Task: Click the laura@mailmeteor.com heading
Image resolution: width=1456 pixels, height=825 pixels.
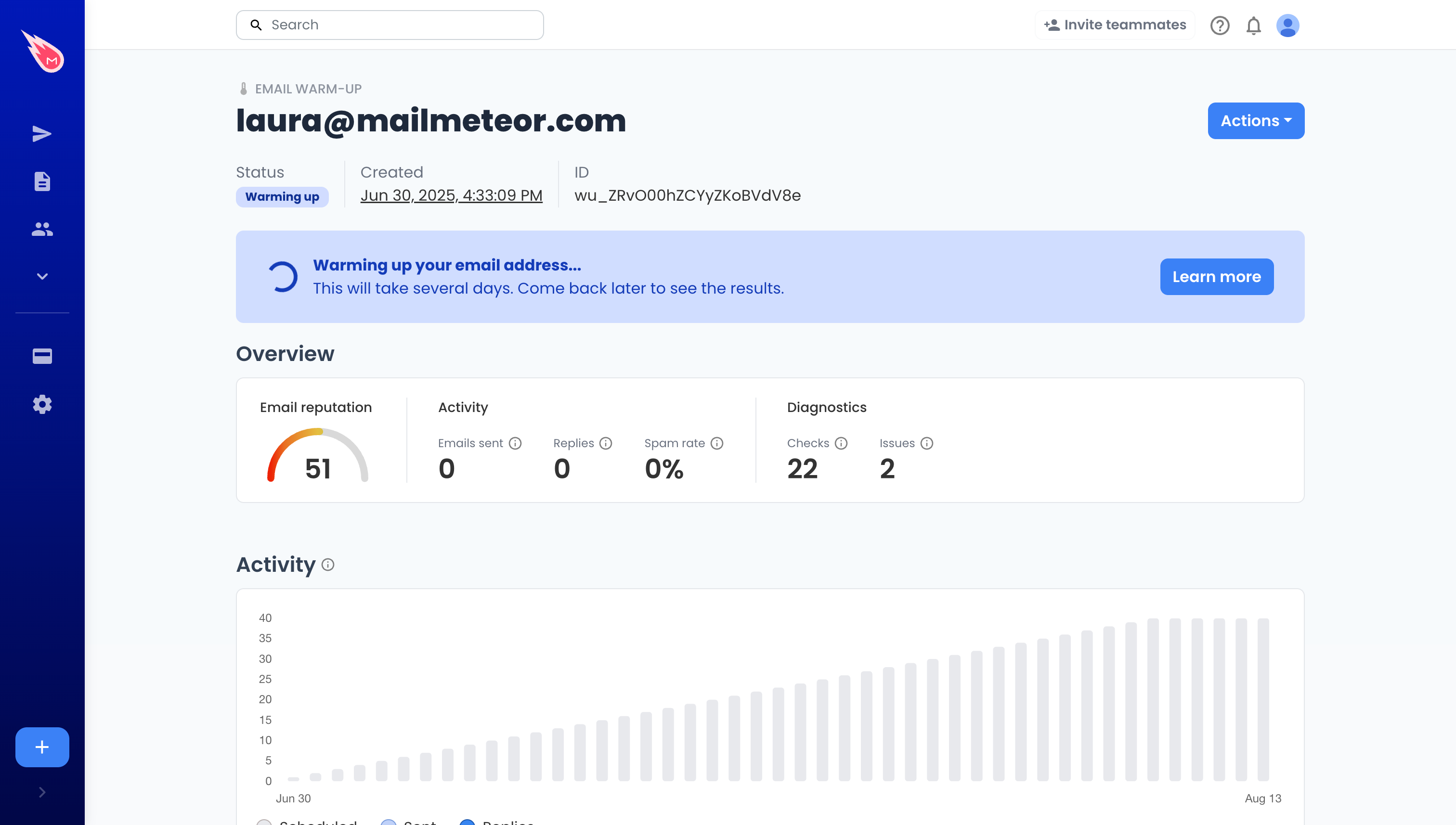Action: 431,121
